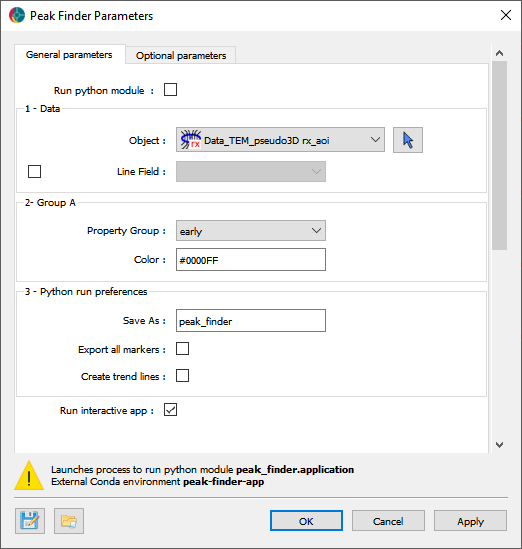
Task: Click into the Color field #0000FF
Action: [x=251, y=259]
